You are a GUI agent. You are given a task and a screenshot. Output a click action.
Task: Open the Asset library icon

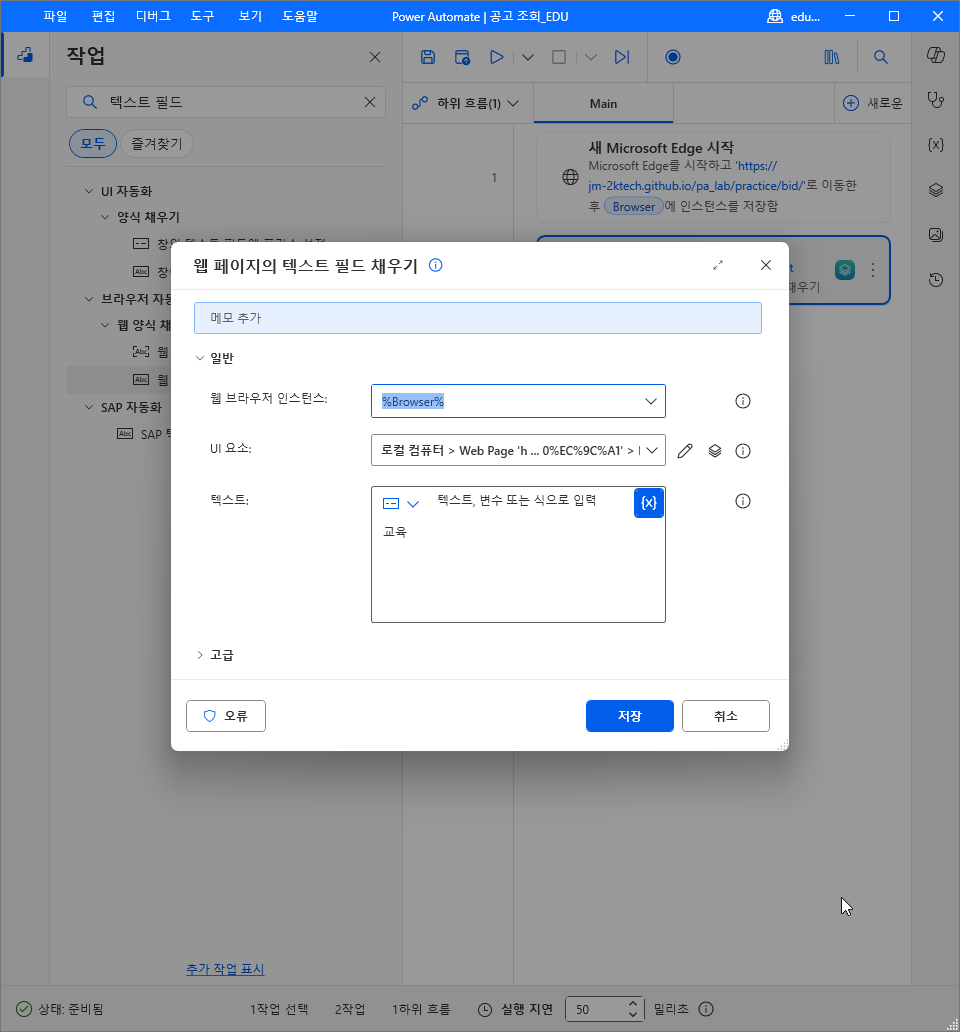[x=832, y=57]
